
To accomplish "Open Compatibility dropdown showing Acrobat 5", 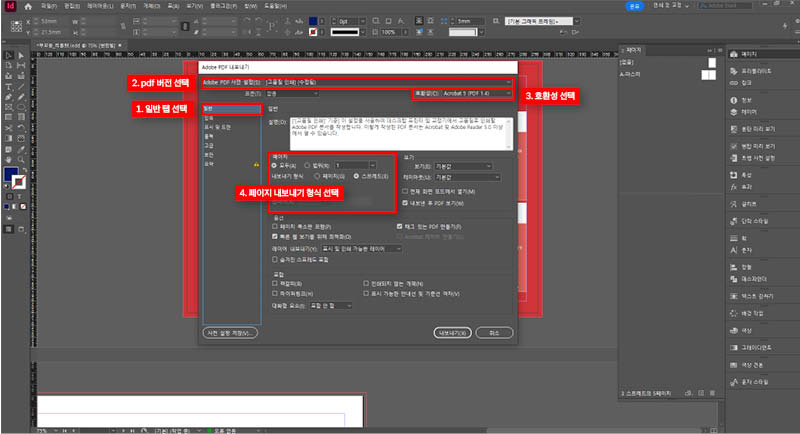I will [x=477, y=93].
